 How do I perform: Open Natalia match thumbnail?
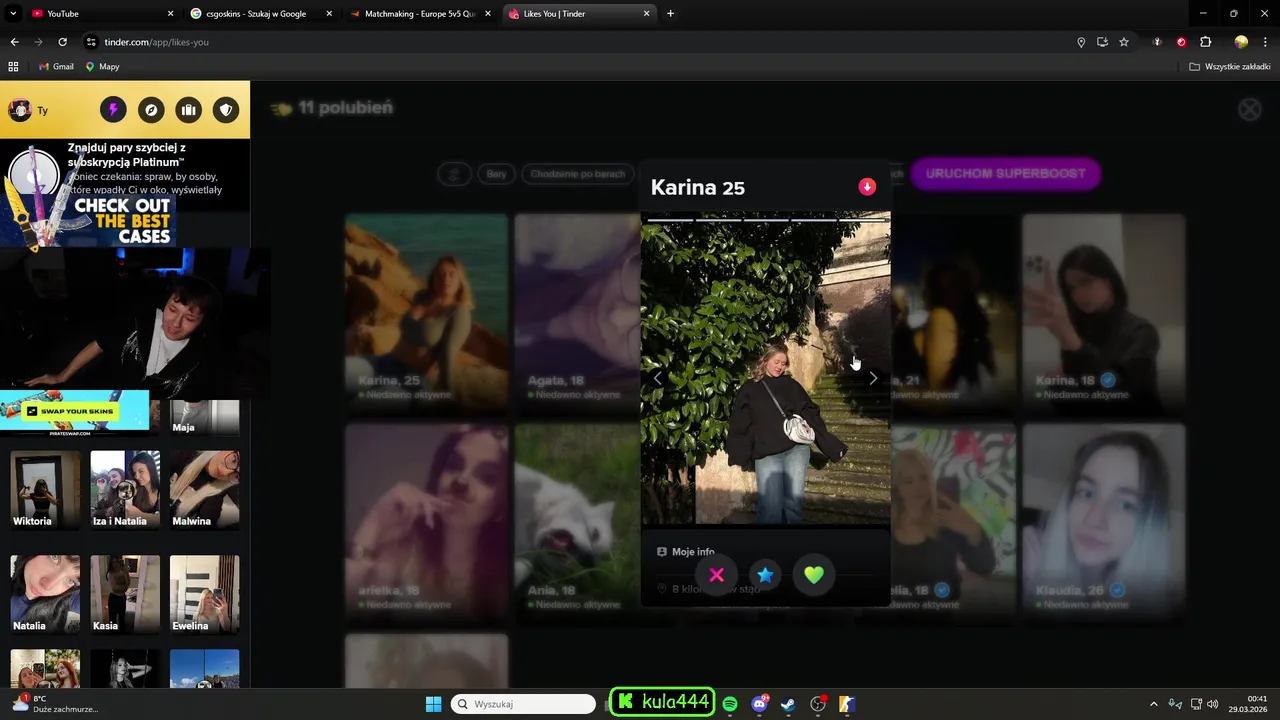tap(45, 595)
